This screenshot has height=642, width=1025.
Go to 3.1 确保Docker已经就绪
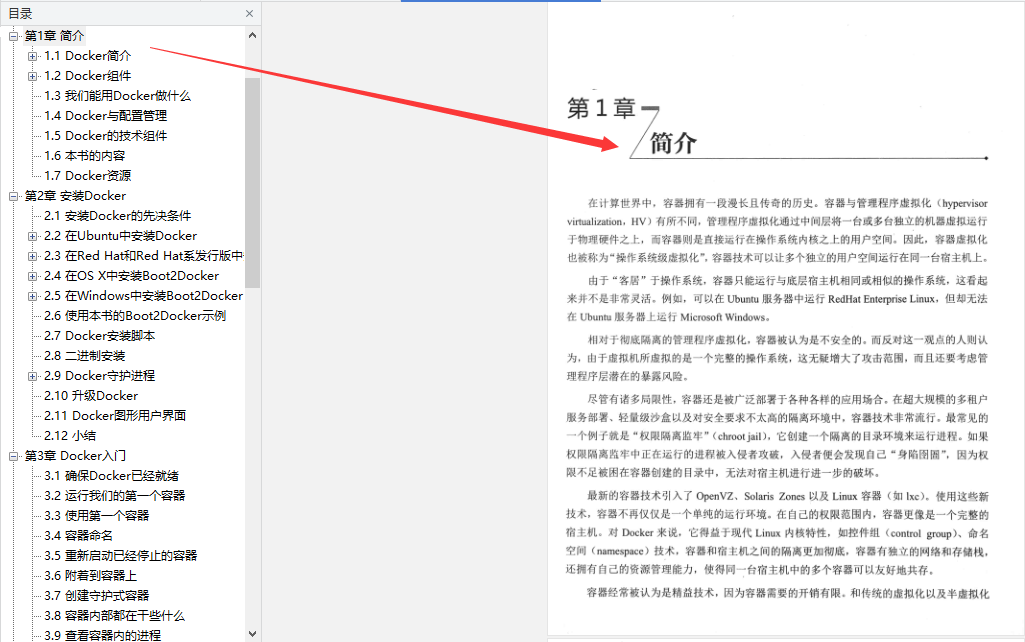tap(111, 476)
